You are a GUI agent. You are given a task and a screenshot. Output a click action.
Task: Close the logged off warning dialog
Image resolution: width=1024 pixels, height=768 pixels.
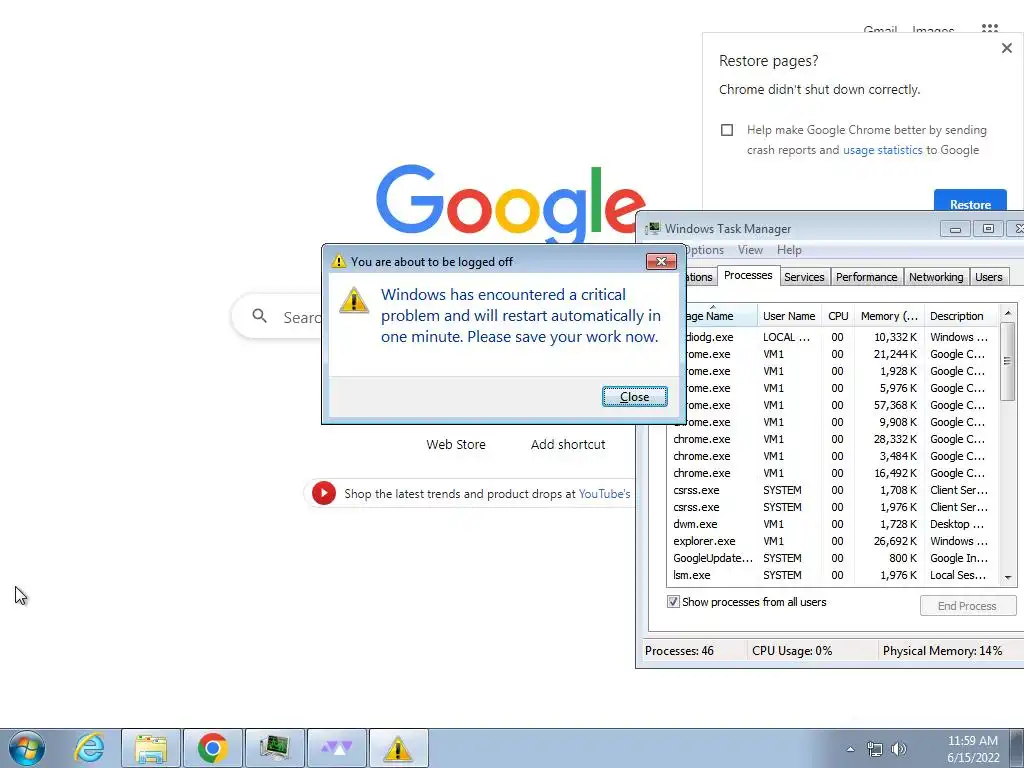point(634,396)
